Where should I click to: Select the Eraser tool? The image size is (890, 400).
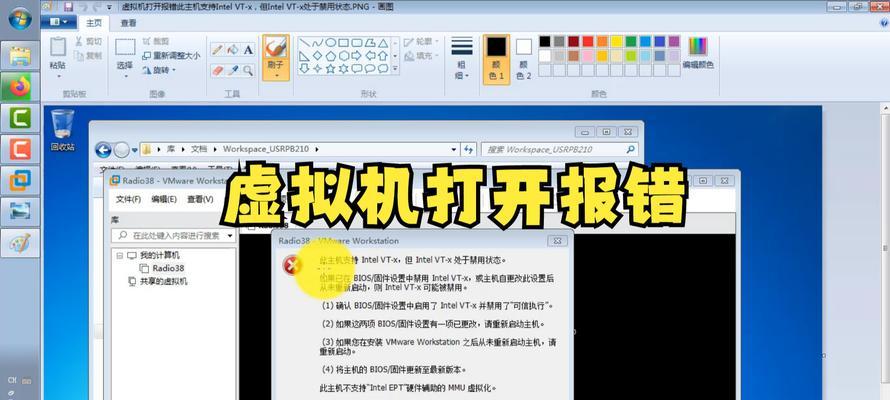pos(217,70)
